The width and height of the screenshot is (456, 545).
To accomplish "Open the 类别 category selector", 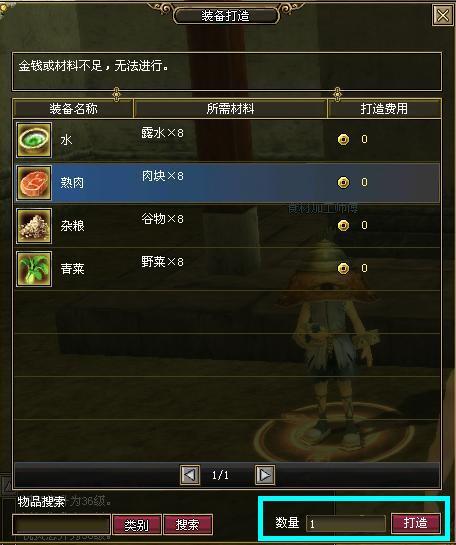I will pyautogui.click(x=137, y=524).
